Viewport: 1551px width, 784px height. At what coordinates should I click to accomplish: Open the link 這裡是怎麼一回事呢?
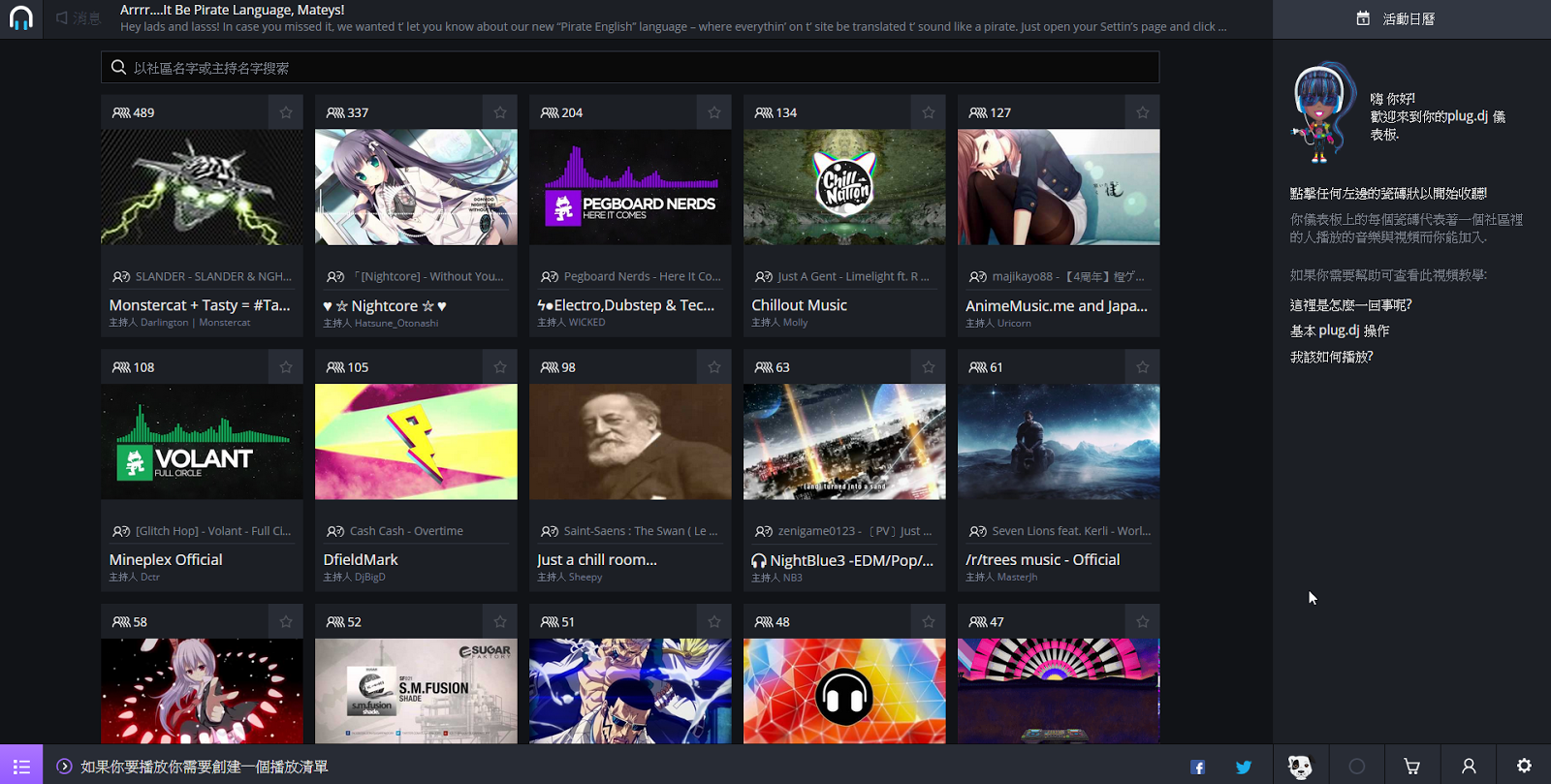click(1350, 305)
